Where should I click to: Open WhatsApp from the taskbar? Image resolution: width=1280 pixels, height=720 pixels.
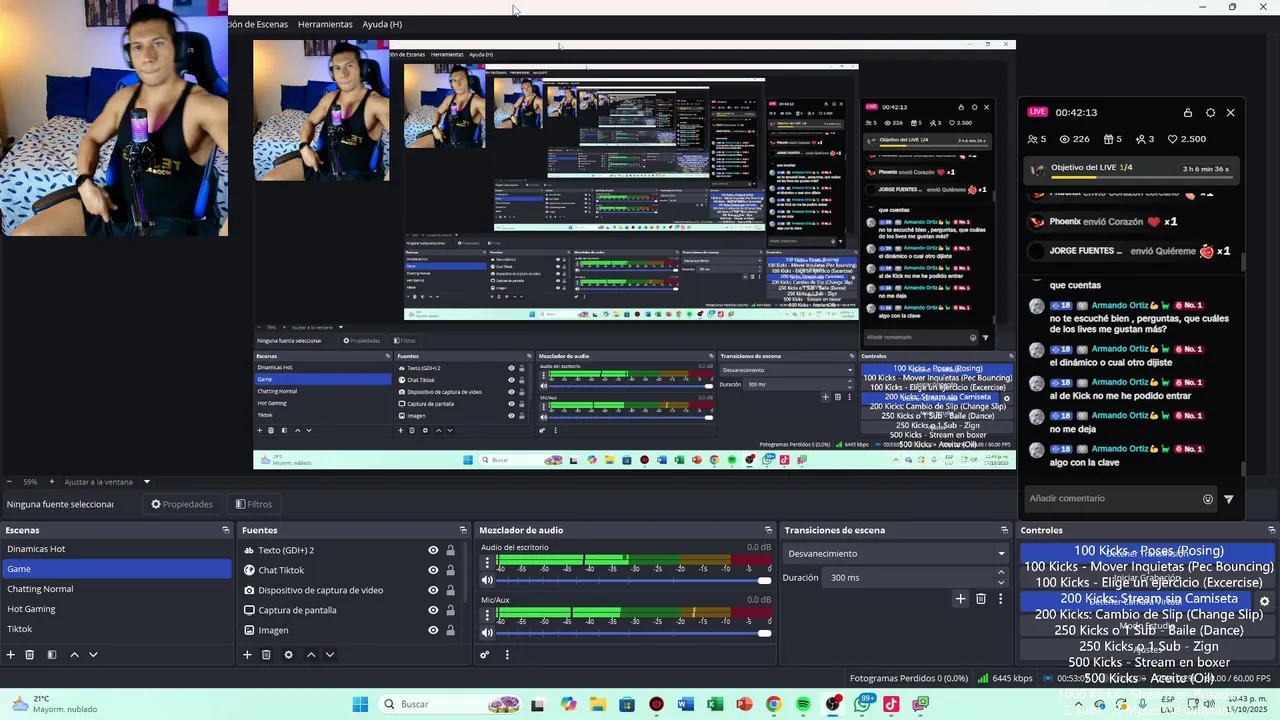click(863, 705)
